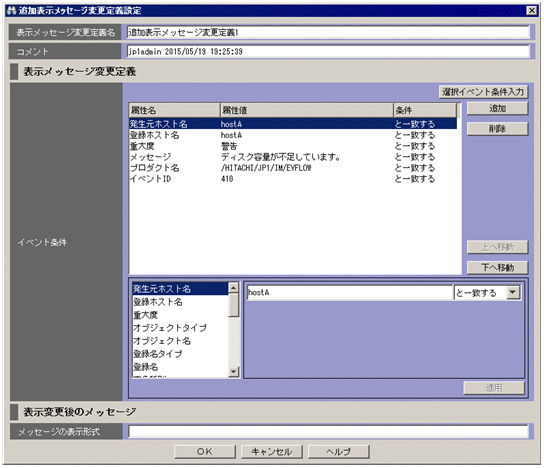Image resolution: width=544 pixels, height=468 pixels.
Task: Select オブジェクト名 in the attribute list
Action: (x=180, y=341)
